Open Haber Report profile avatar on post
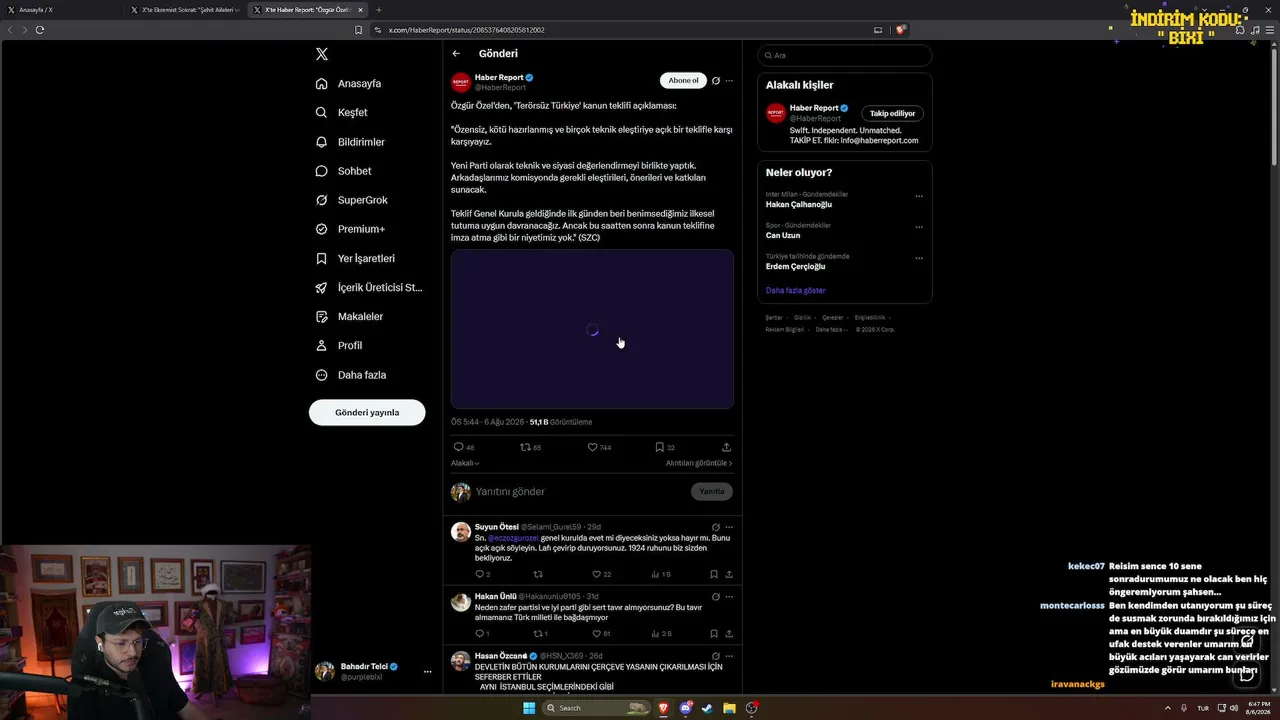The image size is (1280, 720). tap(461, 82)
